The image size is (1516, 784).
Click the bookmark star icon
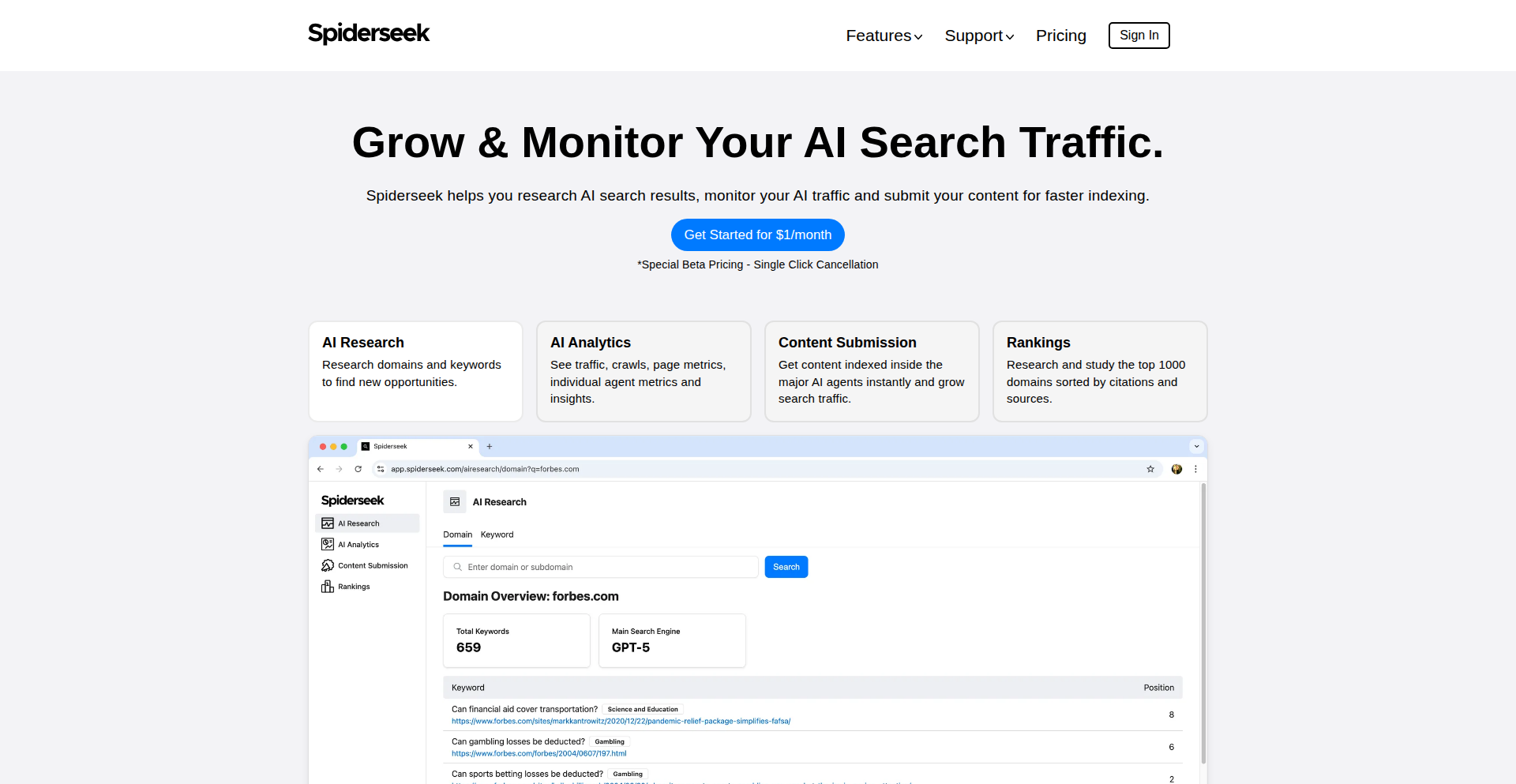pyautogui.click(x=1150, y=469)
